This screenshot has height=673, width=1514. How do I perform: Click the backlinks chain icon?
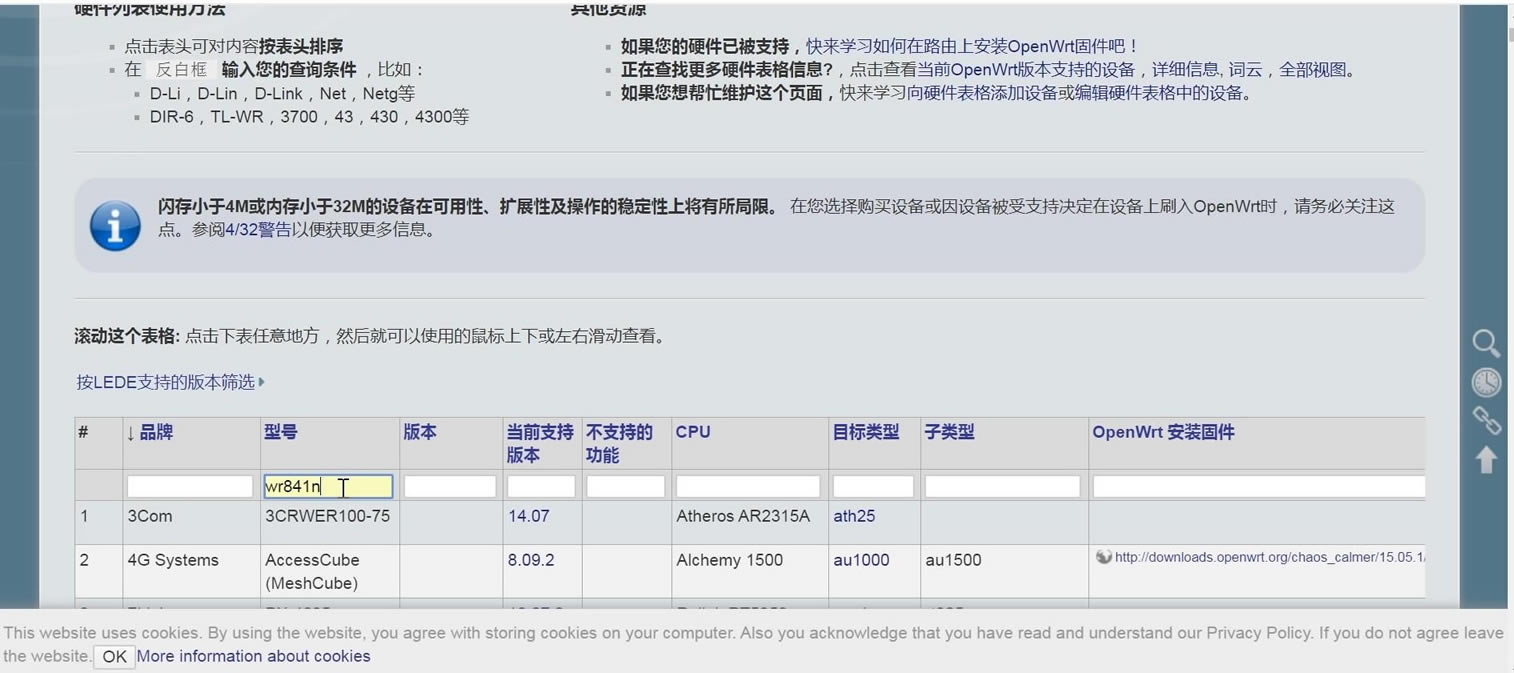1486,421
